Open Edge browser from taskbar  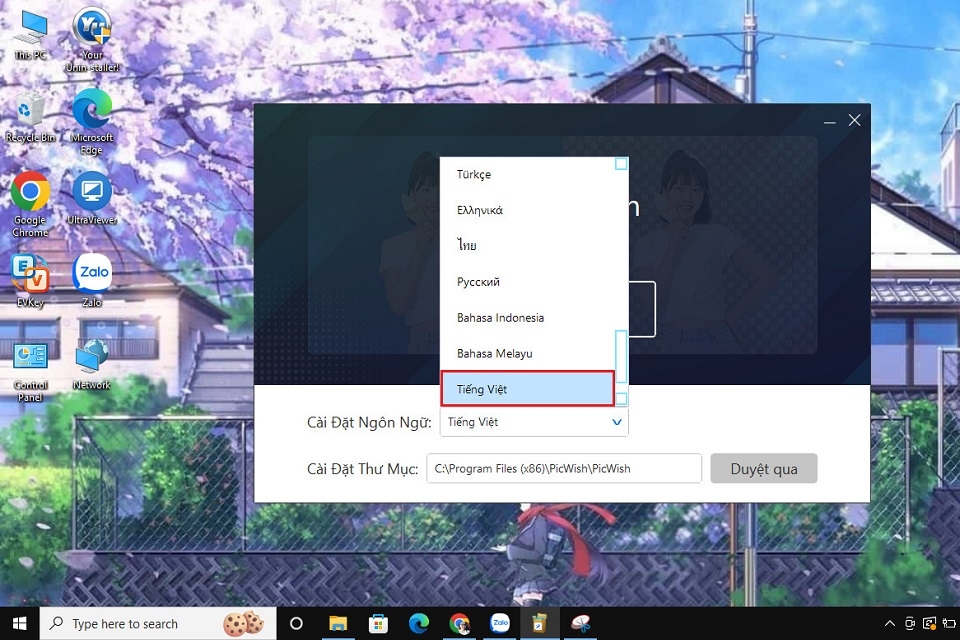tap(419, 623)
